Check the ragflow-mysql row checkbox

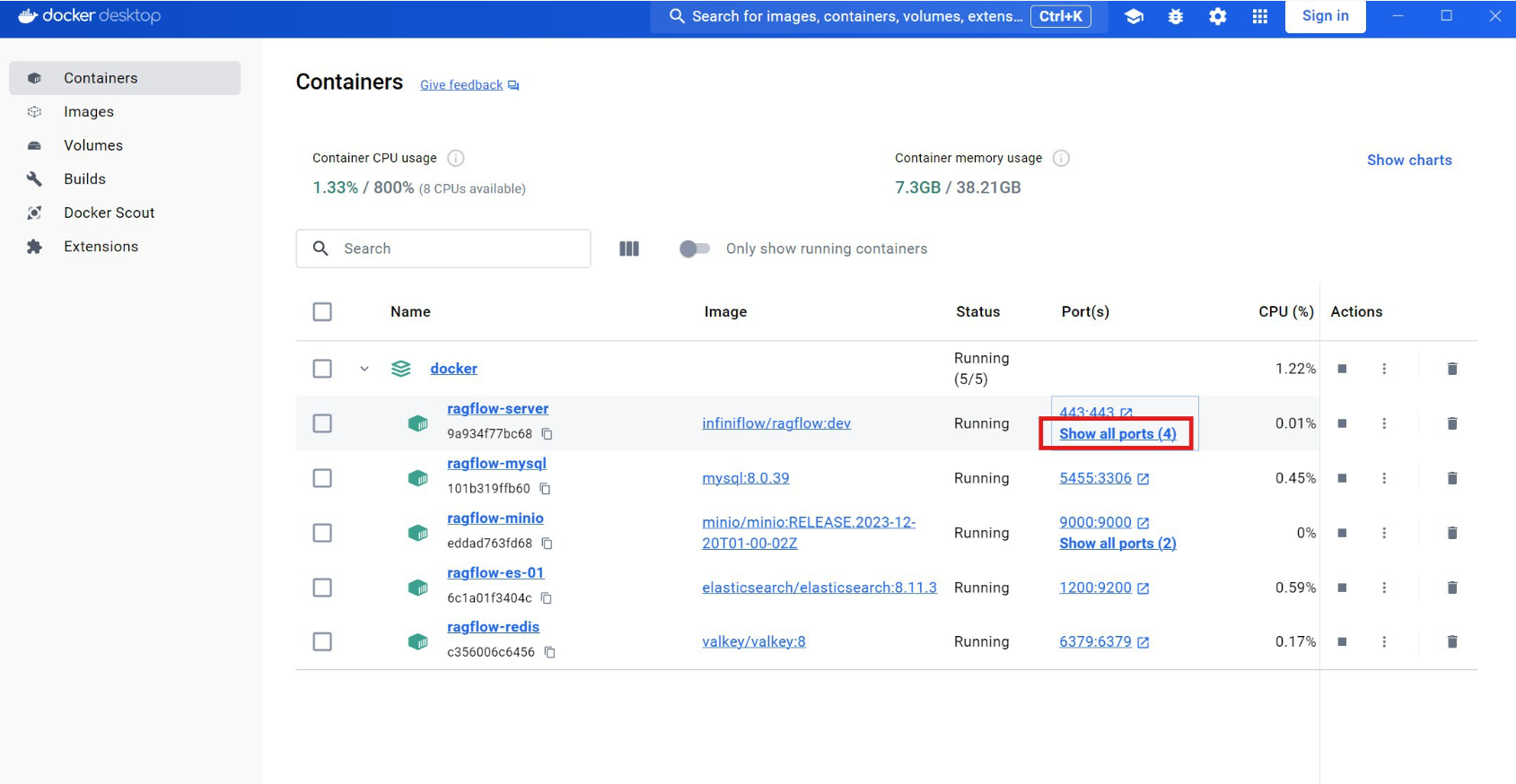click(322, 478)
